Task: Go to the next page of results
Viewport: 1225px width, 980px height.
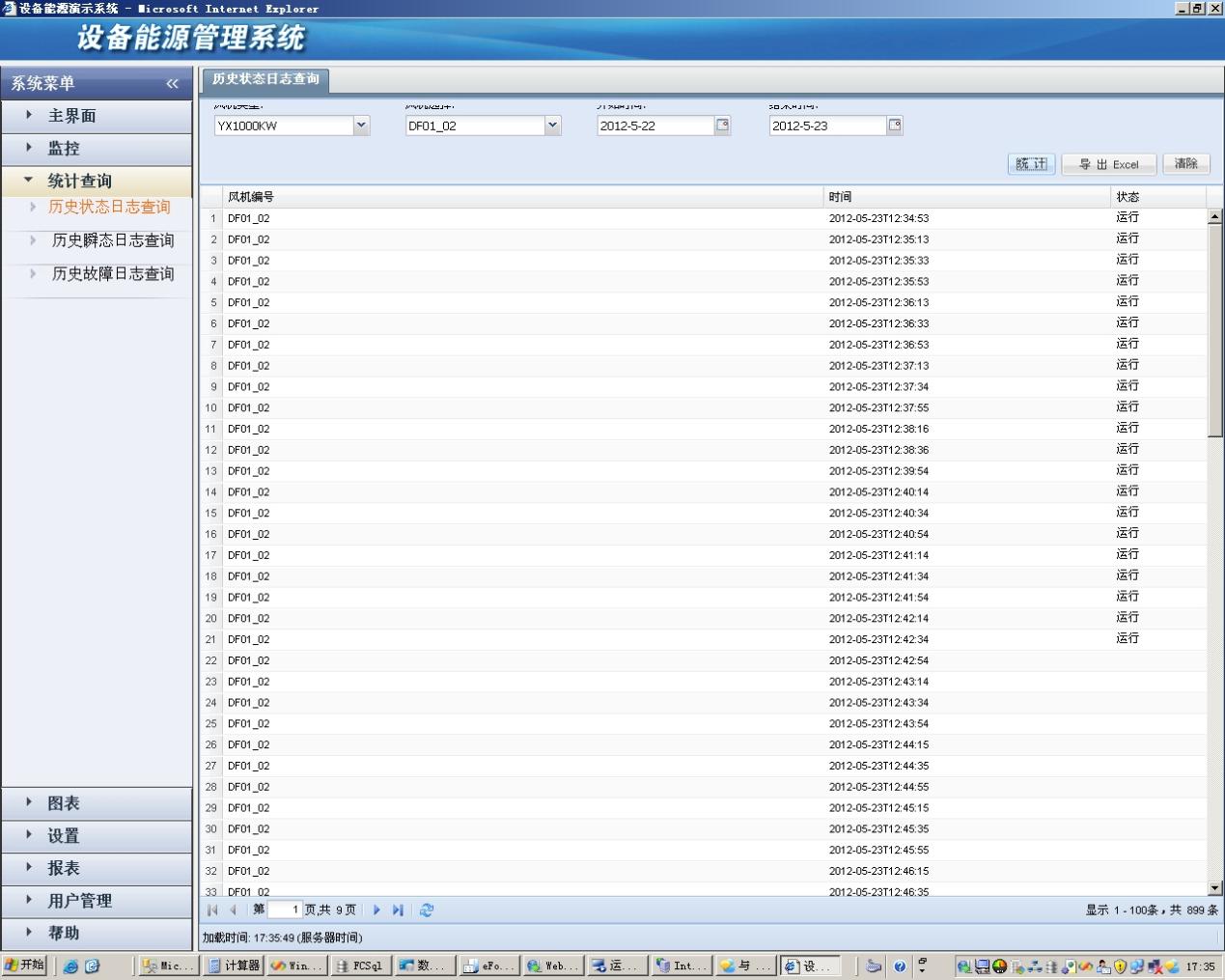Action: coord(376,910)
